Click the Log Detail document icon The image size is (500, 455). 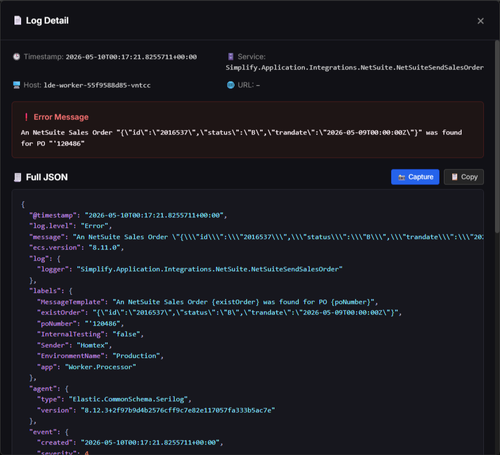click(18, 21)
